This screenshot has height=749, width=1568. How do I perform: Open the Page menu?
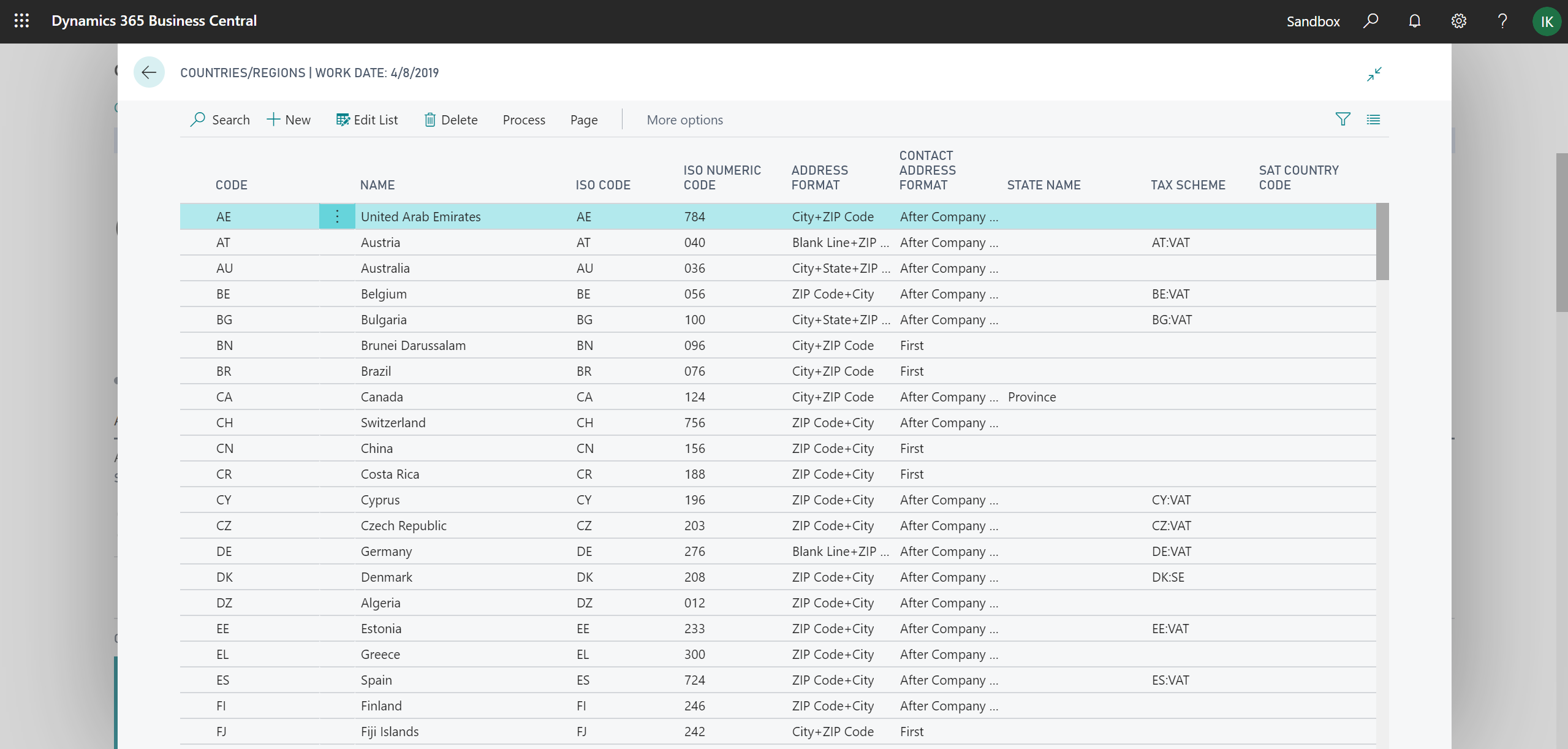(583, 120)
